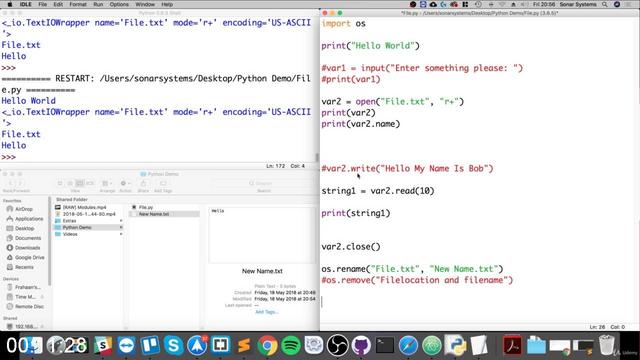Click Finder Share toolbar button
The height and width of the screenshot is (360, 640).
pyautogui.click(x=143, y=184)
